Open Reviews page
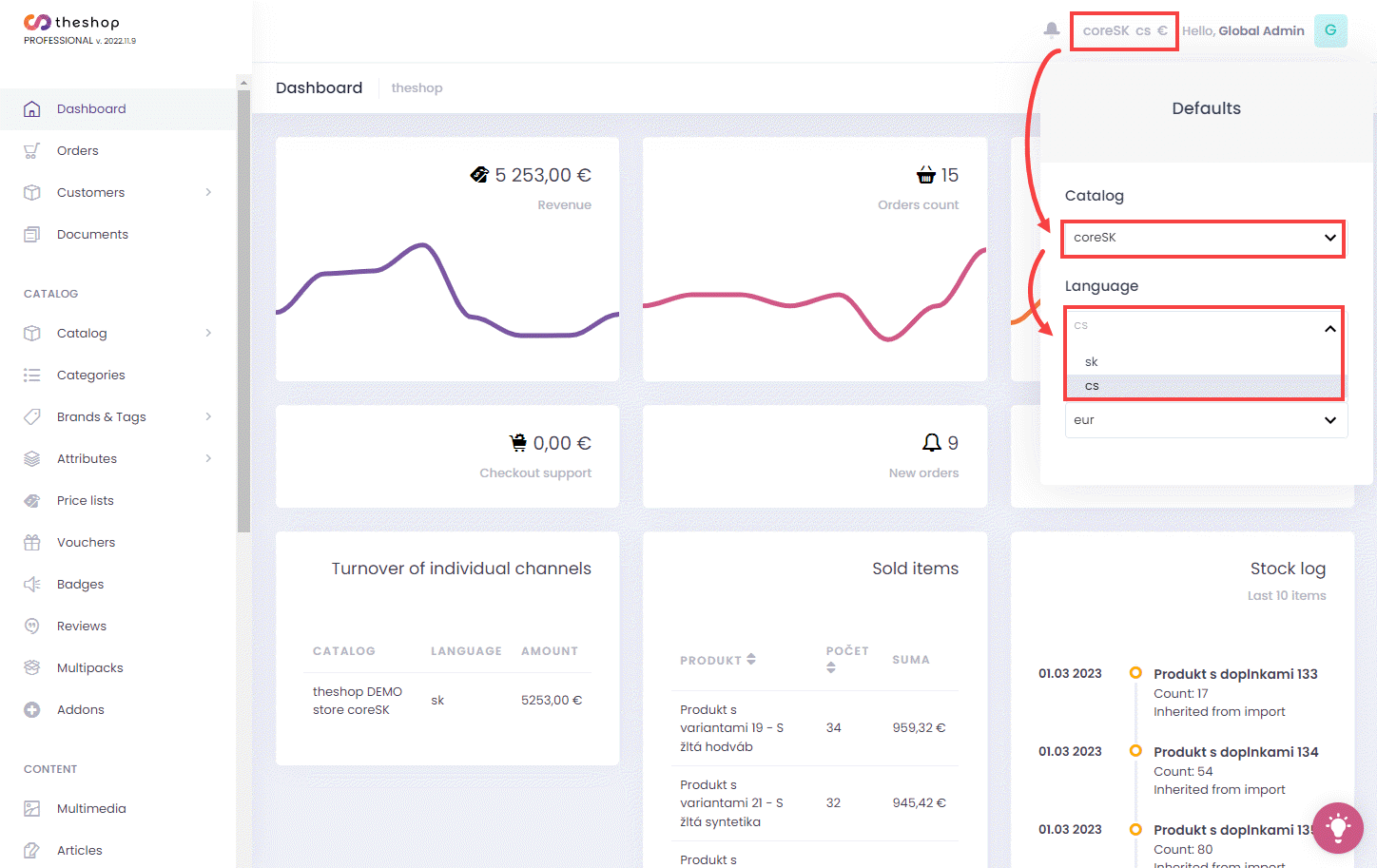Viewport: 1377px width, 868px height. tap(82, 626)
